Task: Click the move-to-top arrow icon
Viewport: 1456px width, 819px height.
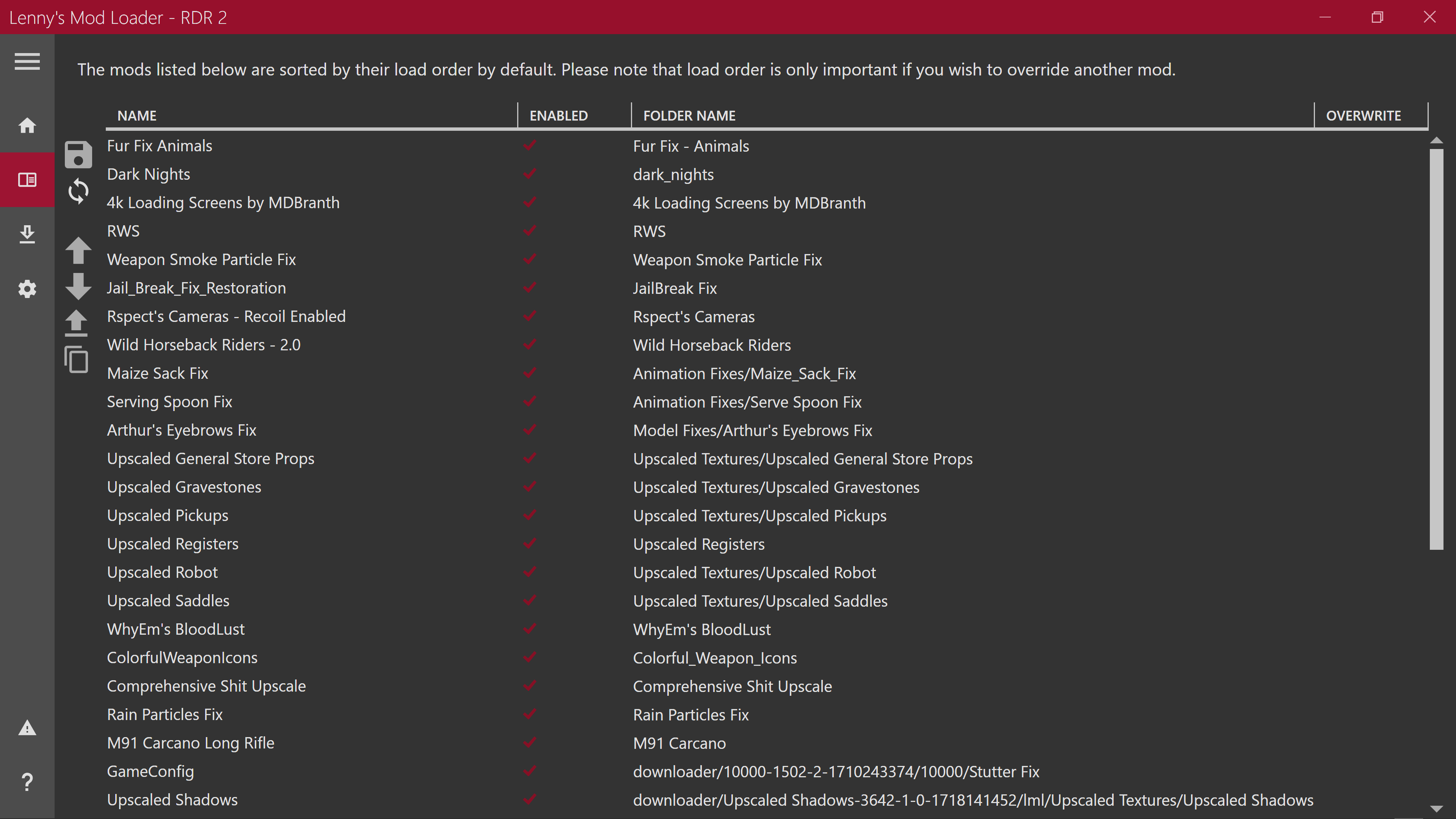Action: pyautogui.click(x=77, y=323)
